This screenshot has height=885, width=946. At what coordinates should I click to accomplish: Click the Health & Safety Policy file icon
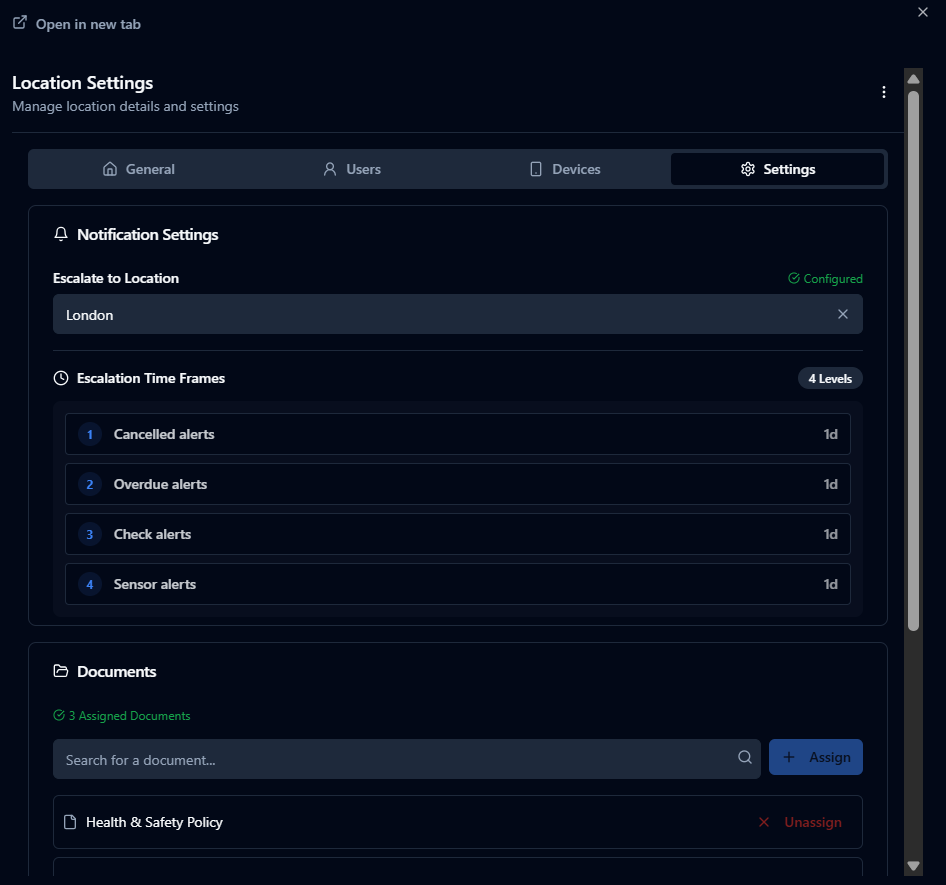point(70,822)
